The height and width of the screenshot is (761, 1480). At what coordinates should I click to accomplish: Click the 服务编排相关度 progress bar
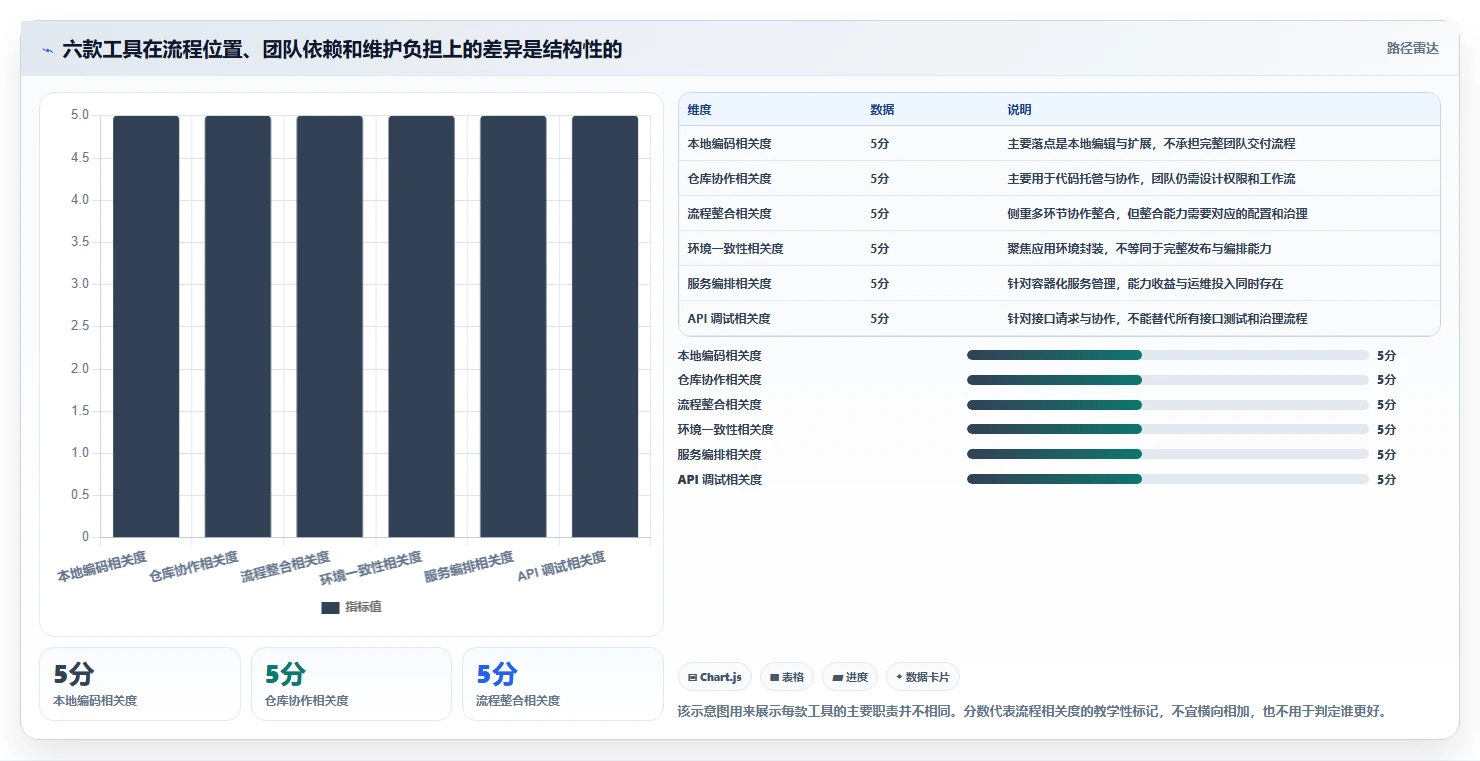1168,455
